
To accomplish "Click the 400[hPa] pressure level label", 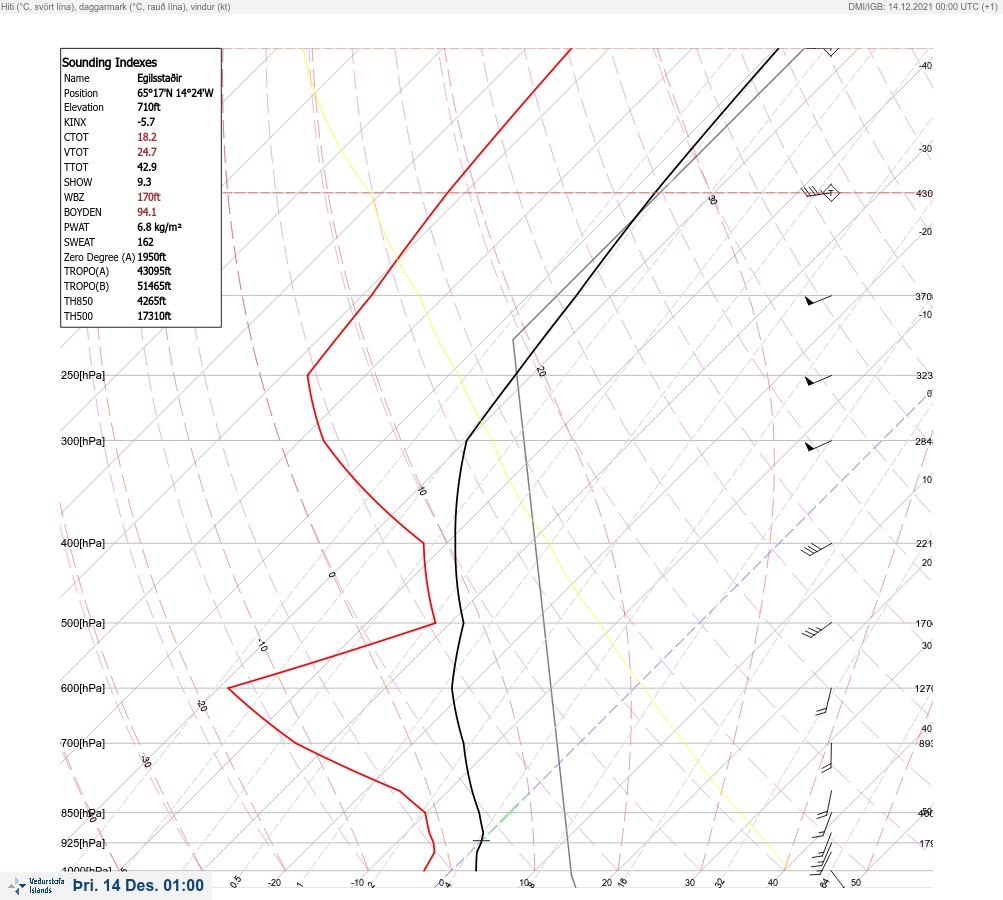I will [x=83, y=543].
